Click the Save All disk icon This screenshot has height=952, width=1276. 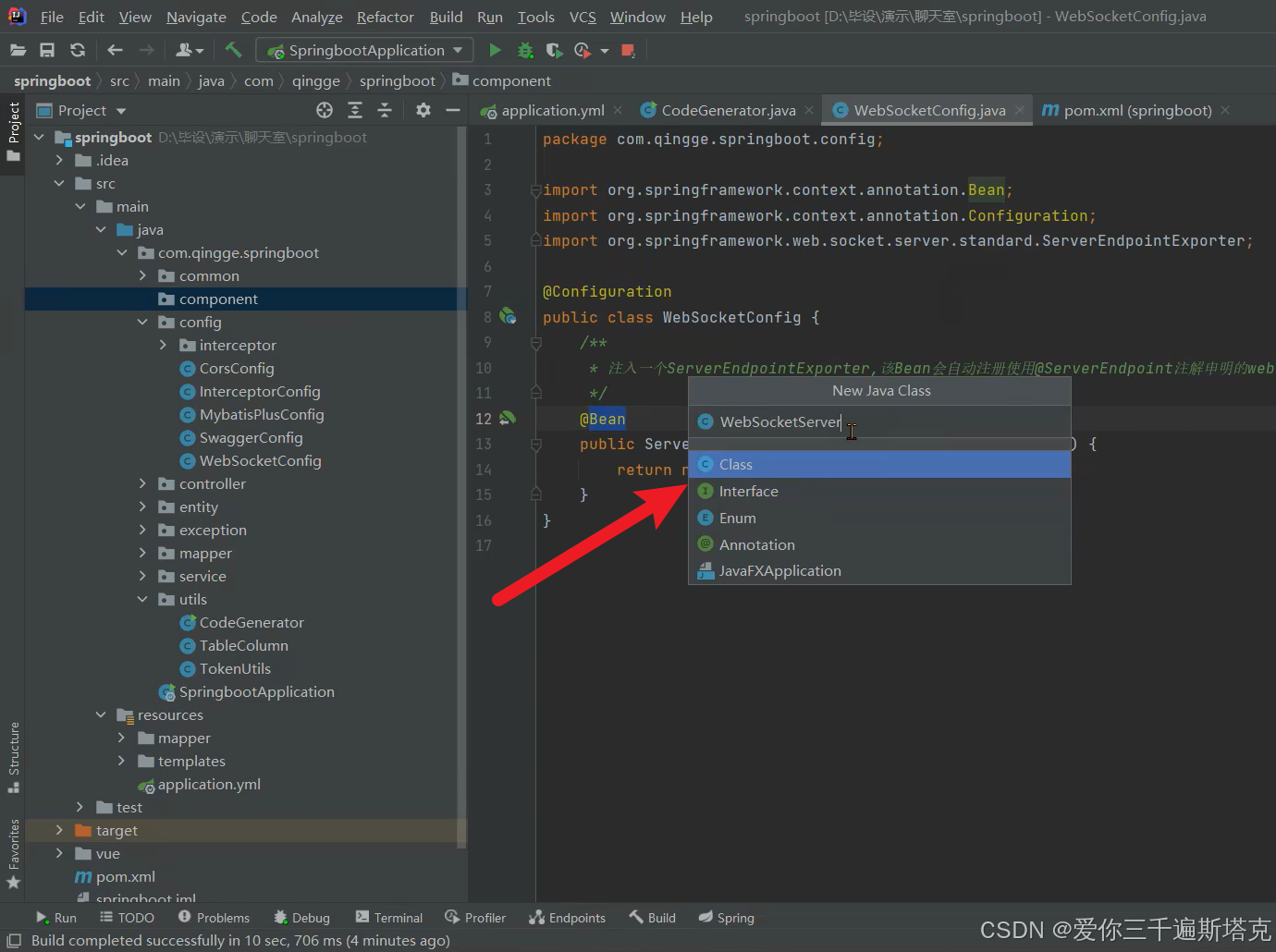point(47,50)
